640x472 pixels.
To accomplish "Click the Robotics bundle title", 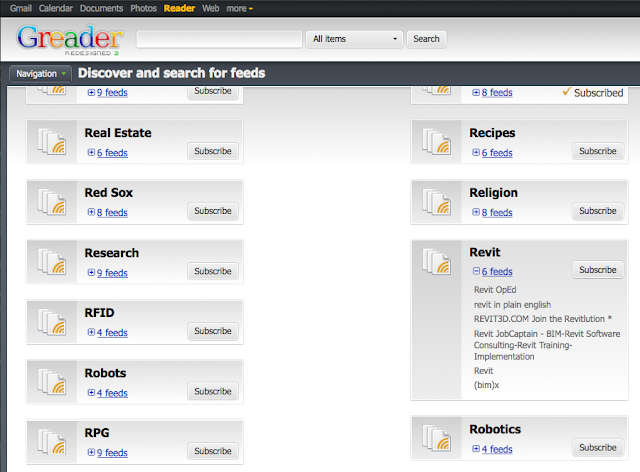I will (495, 430).
